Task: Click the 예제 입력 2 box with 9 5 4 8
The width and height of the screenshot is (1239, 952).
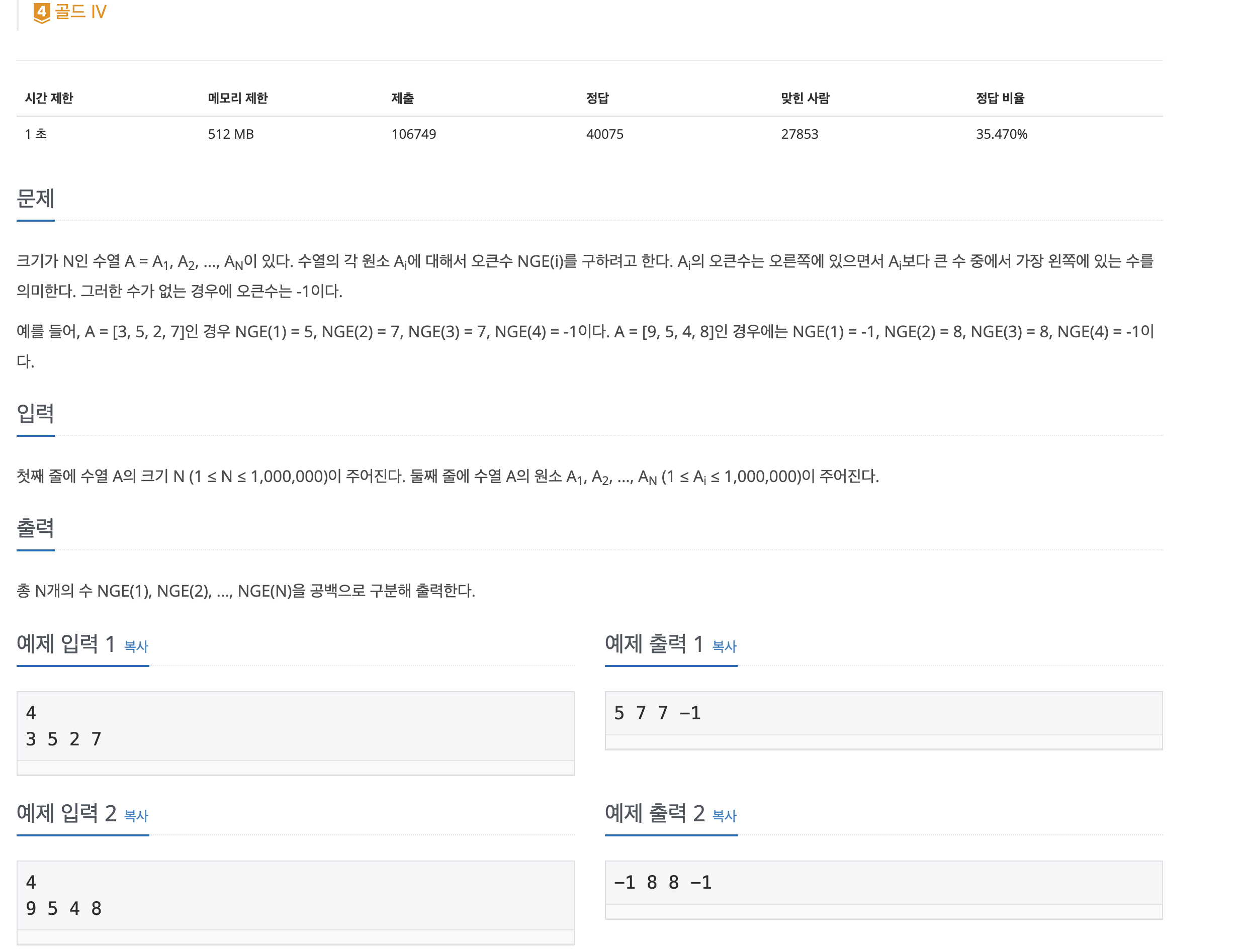Action: point(295,895)
